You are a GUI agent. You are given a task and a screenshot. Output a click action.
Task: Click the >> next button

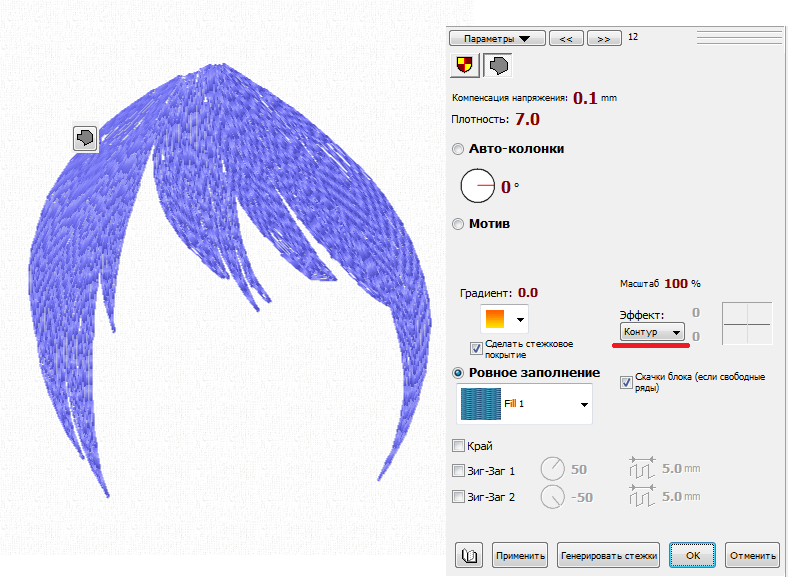coord(604,38)
